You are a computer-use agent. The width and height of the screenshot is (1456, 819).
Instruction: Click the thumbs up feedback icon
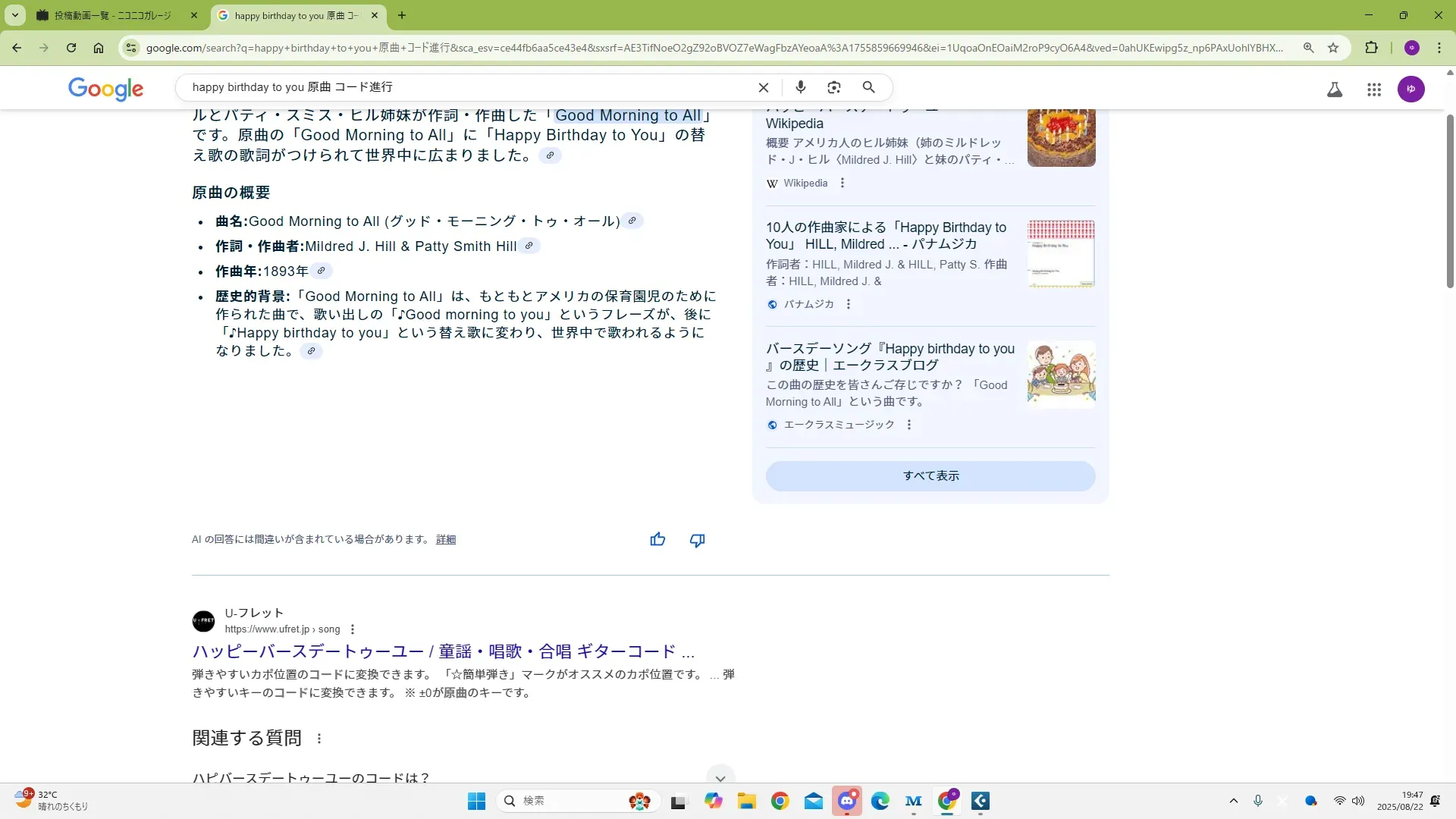pos(657,539)
